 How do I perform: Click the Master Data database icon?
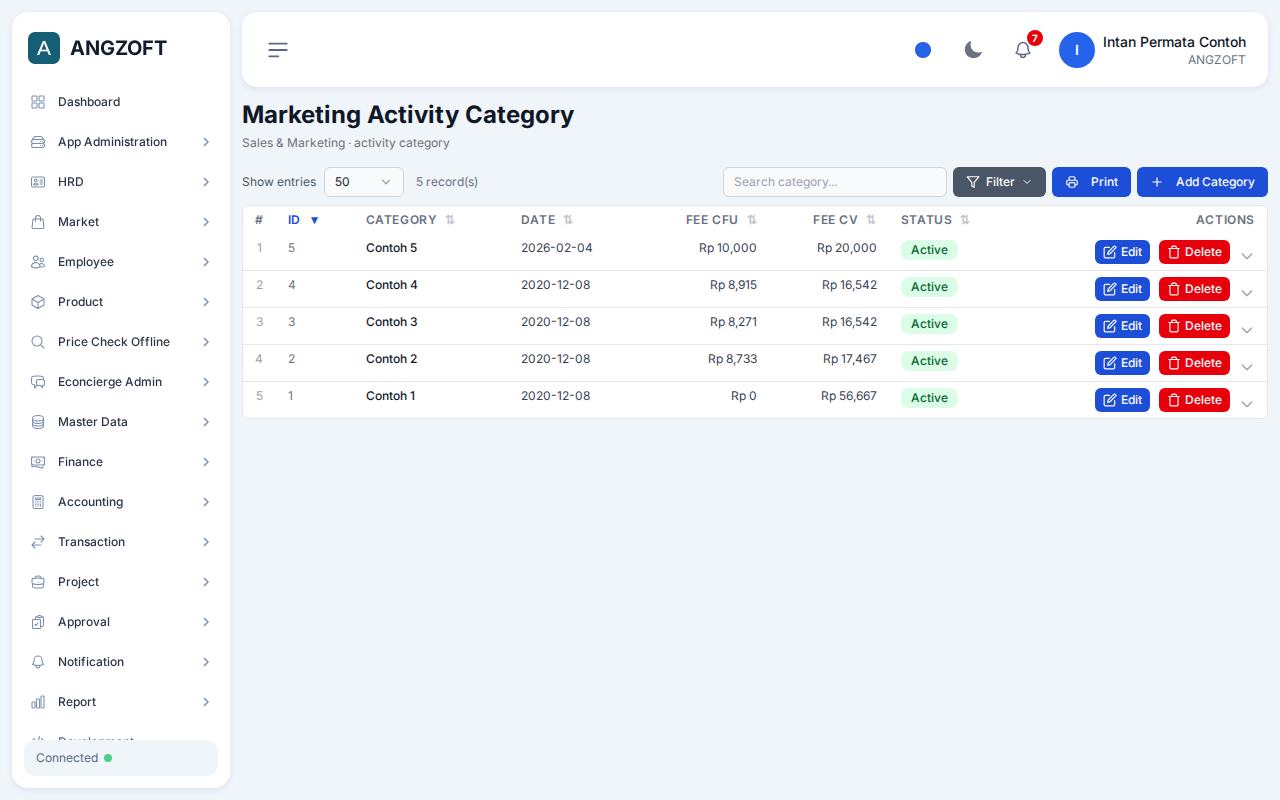tap(38, 422)
